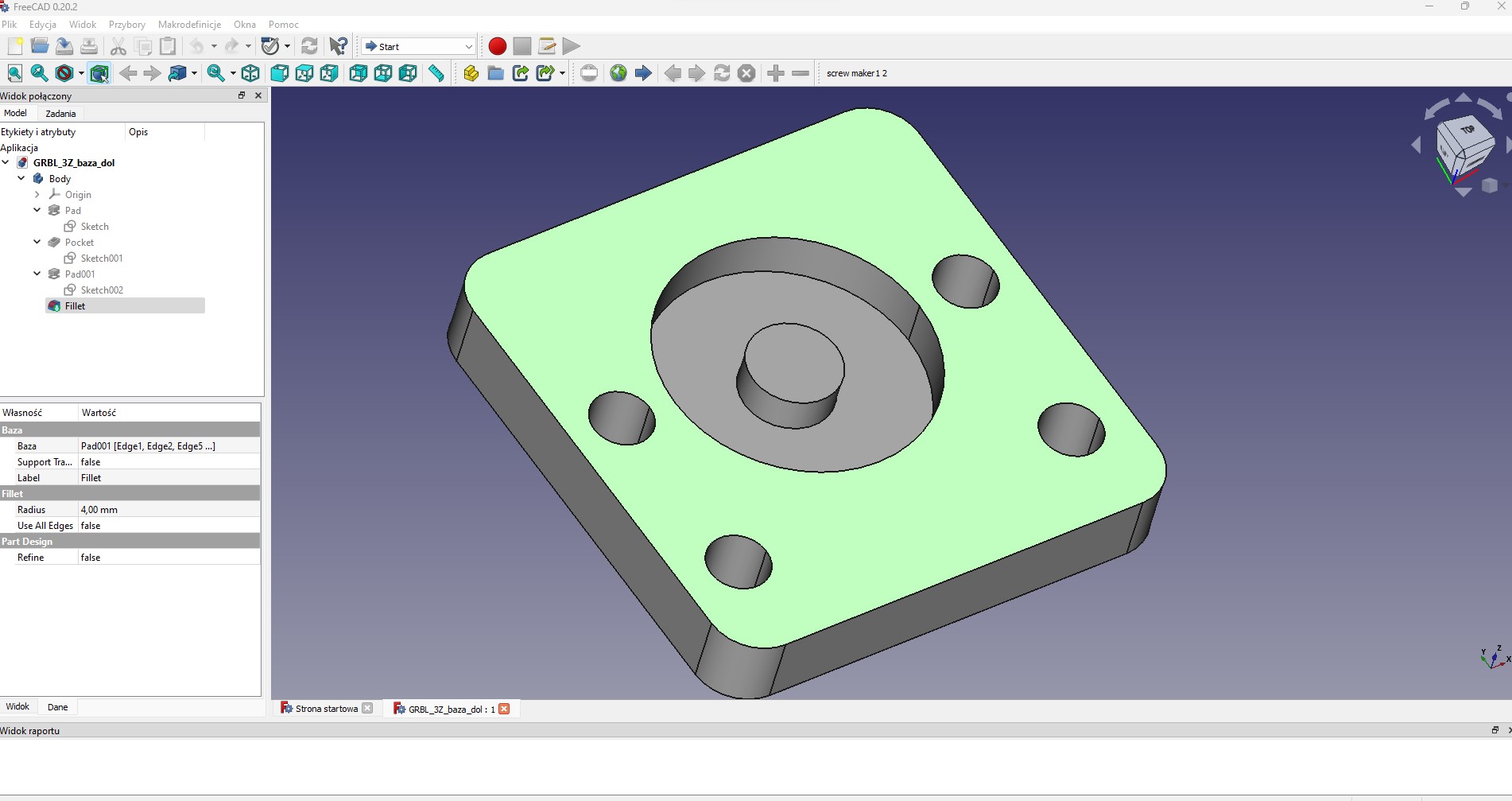This screenshot has width=1512, height=801.
Task: Open the Edycja menu
Action: pos(43,25)
